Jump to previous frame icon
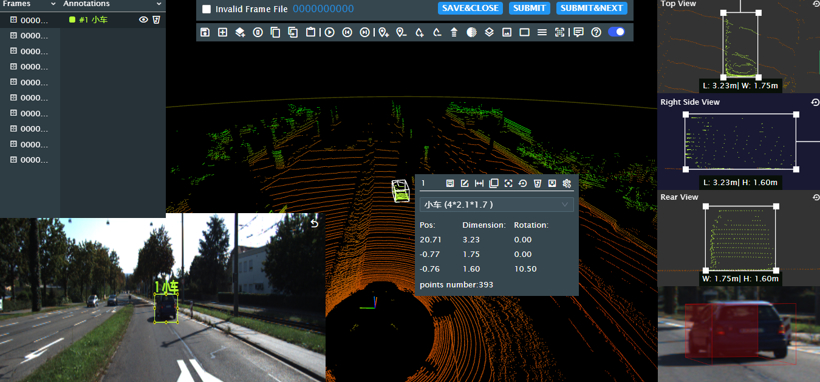The width and height of the screenshot is (820, 382). tap(347, 32)
